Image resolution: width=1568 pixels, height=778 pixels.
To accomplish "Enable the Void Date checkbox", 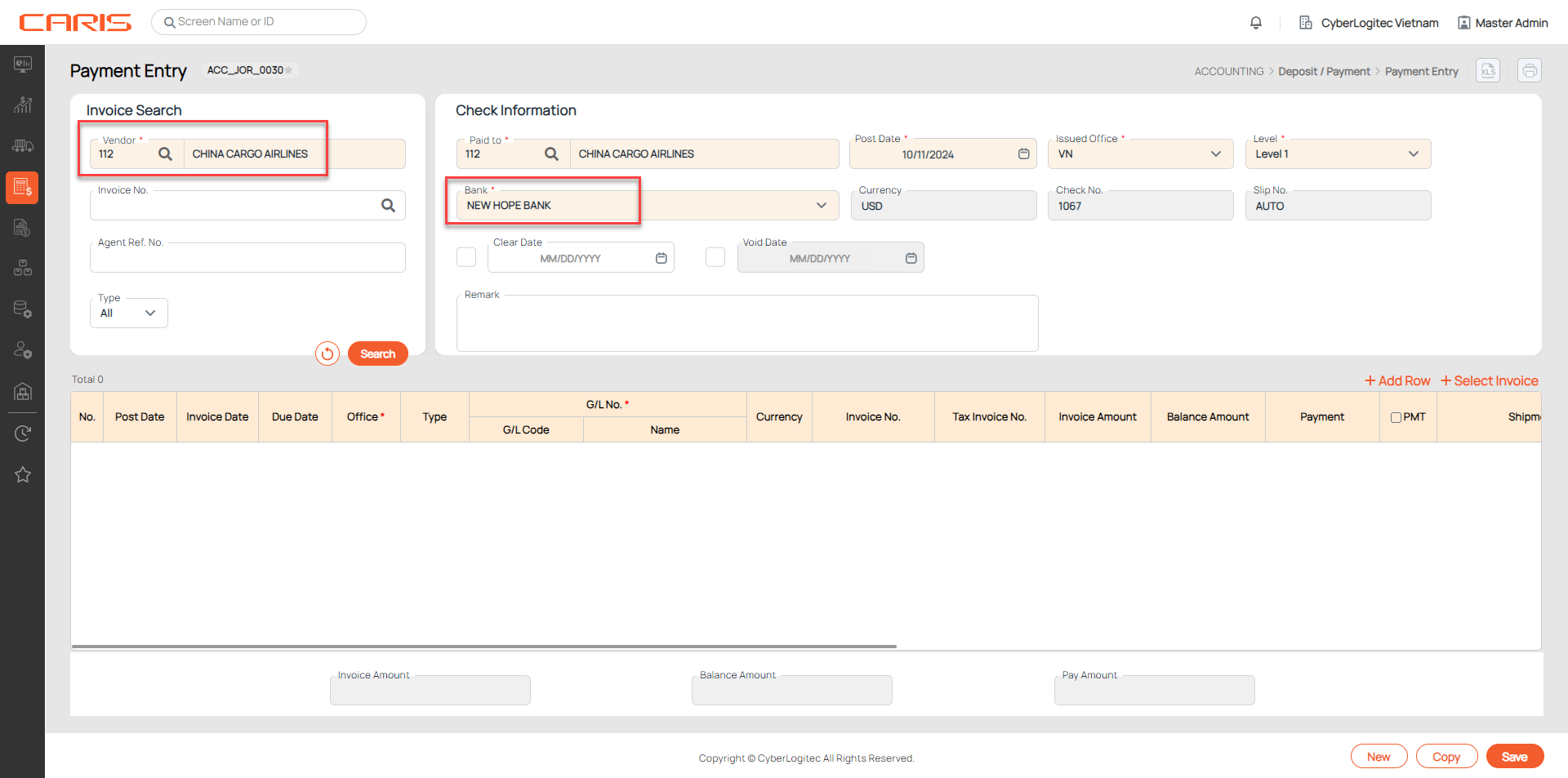I will (715, 257).
